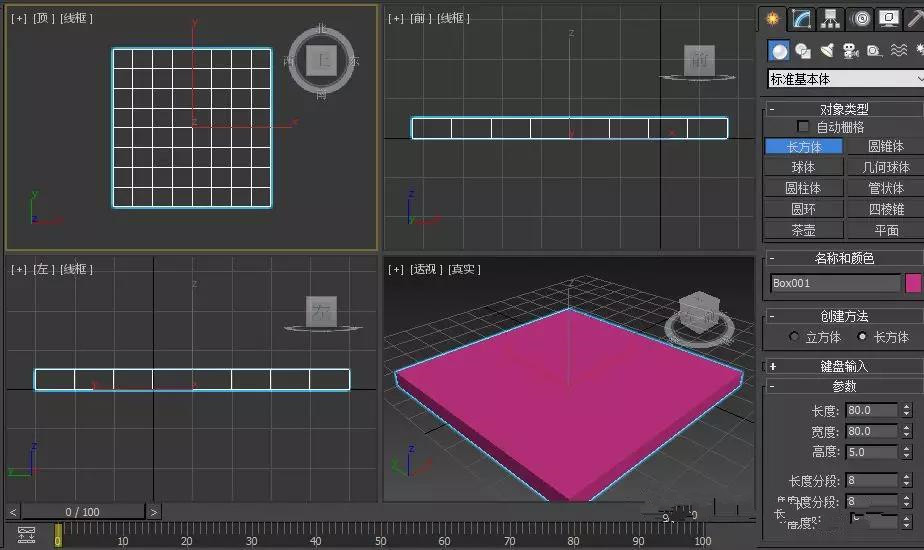
Task: Expand the 键盘输入 rollout
Action: tap(844, 366)
